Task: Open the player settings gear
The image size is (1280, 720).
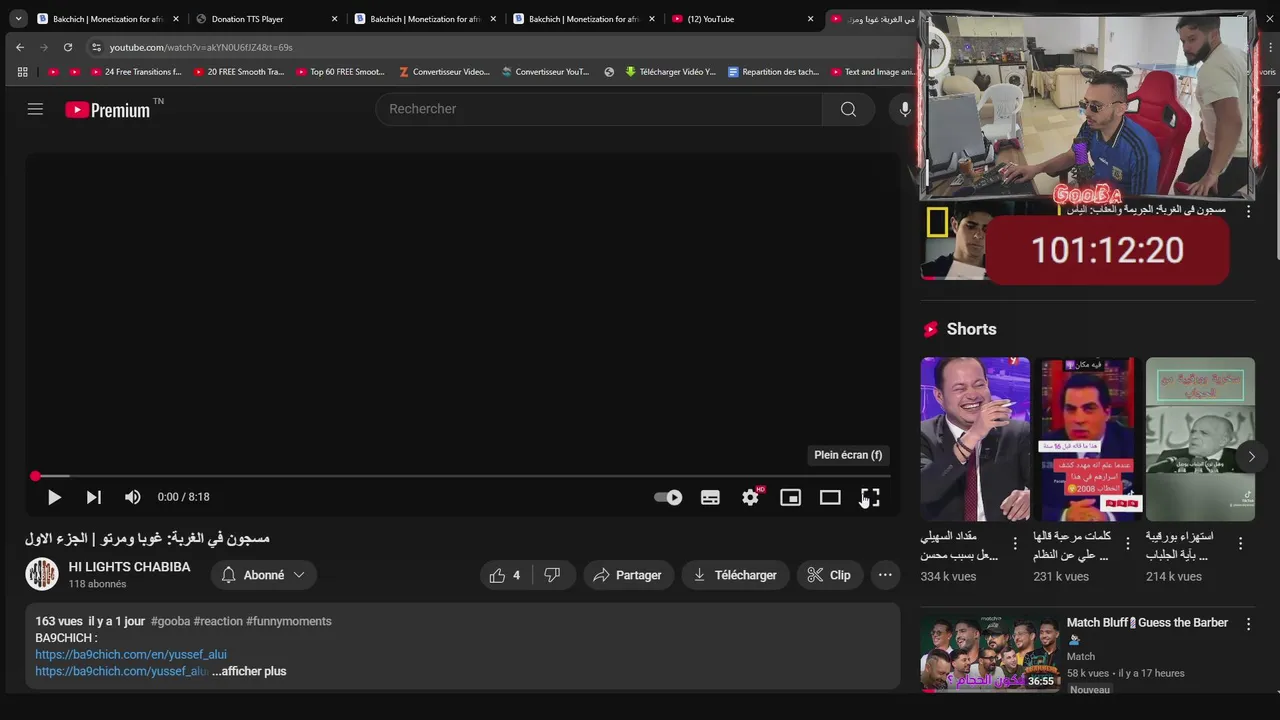Action: click(x=750, y=497)
